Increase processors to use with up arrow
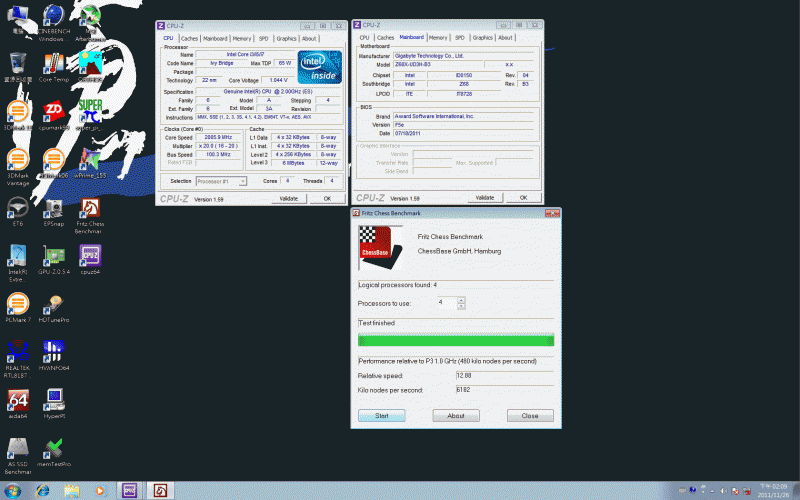The width and height of the screenshot is (800, 500). [461, 300]
